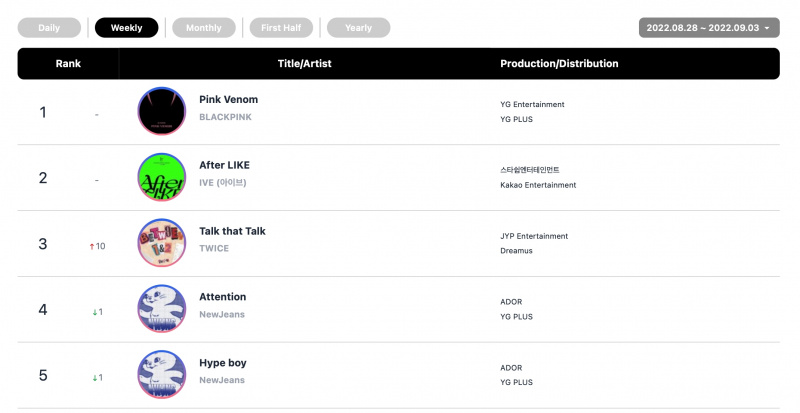Open the Pink Venom album cover
800x413 pixels.
click(162, 111)
